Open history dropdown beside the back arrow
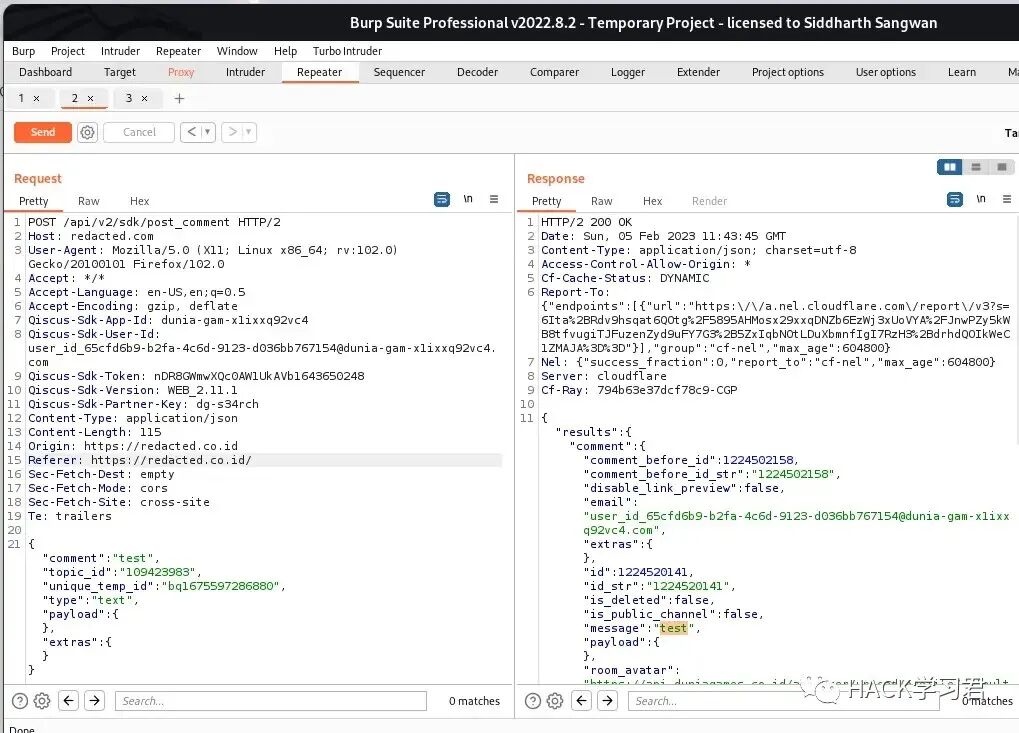Viewport: 1019px width, 733px height. pos(207,132)
